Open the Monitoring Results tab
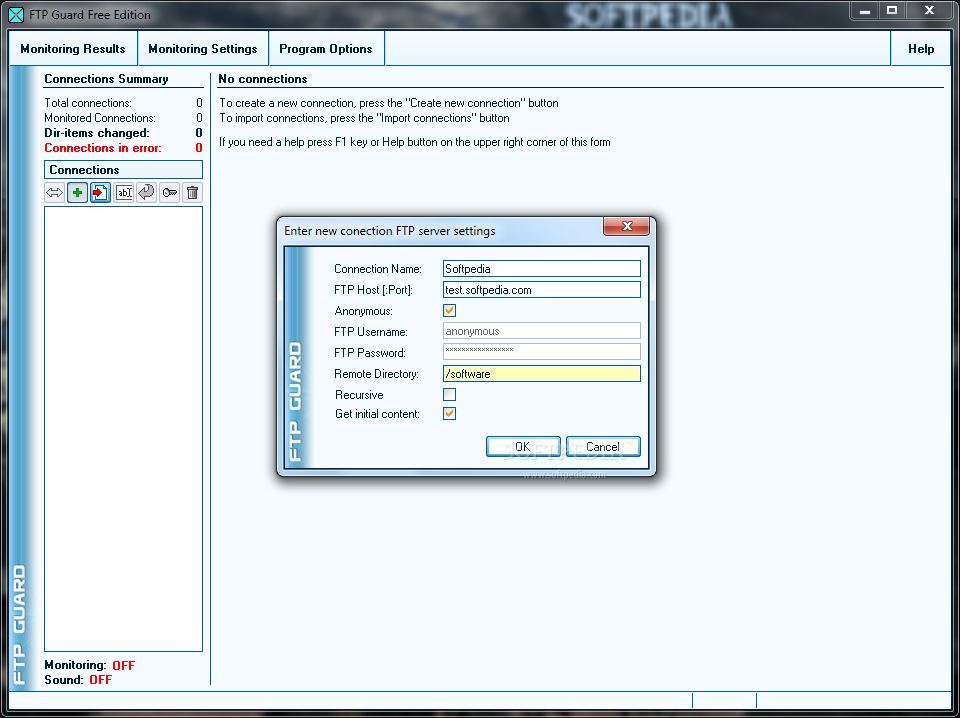 point(73,49)
